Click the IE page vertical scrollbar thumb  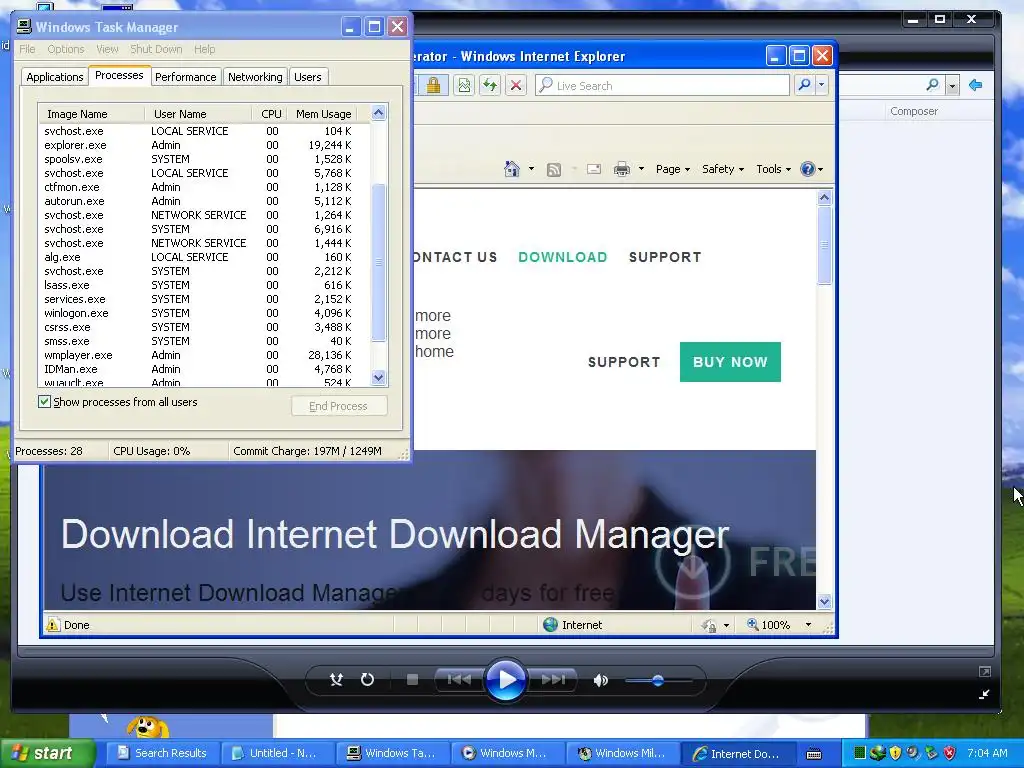[824, 245]
